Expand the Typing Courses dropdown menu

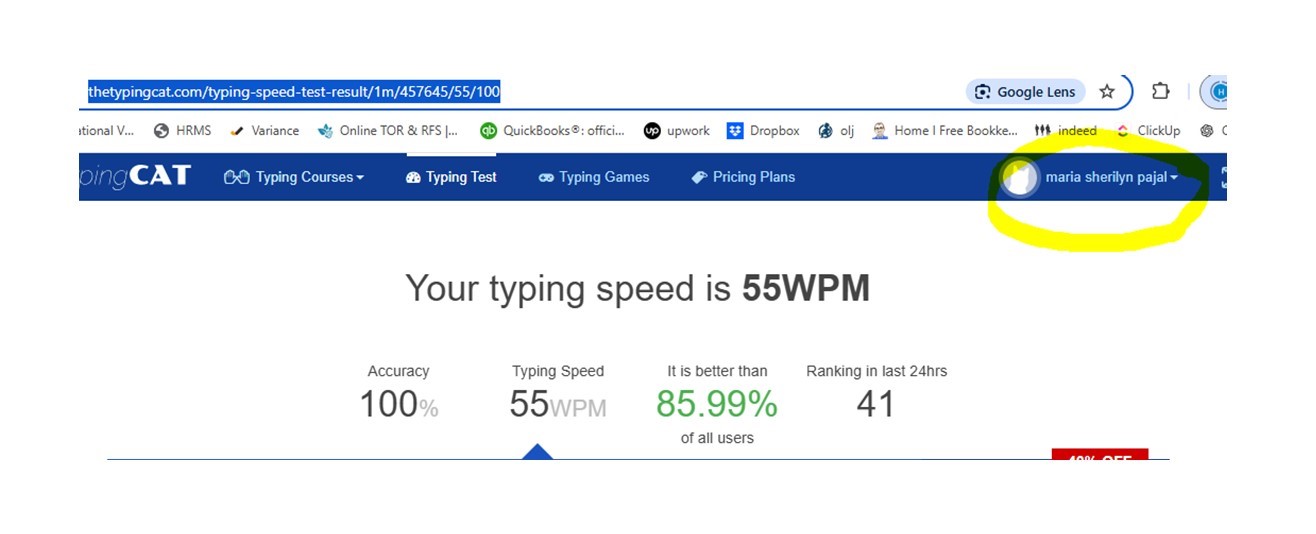pyautogui.click(x=294, y=177)
